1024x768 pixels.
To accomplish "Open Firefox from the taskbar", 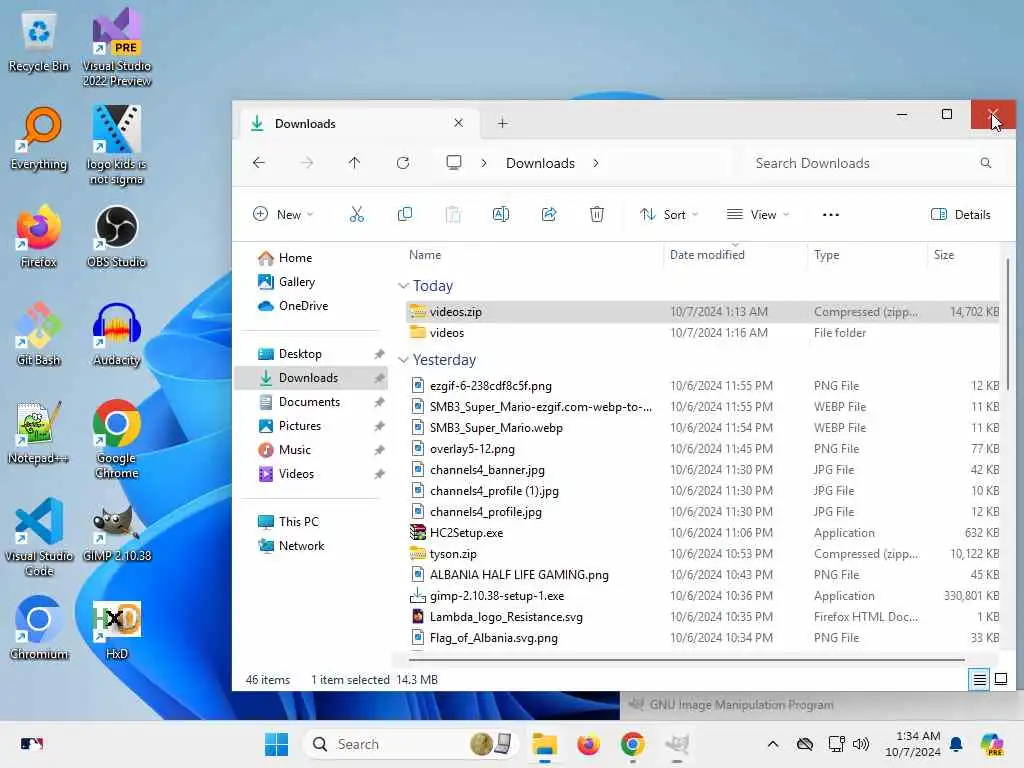I will click(x=588, y=744).
